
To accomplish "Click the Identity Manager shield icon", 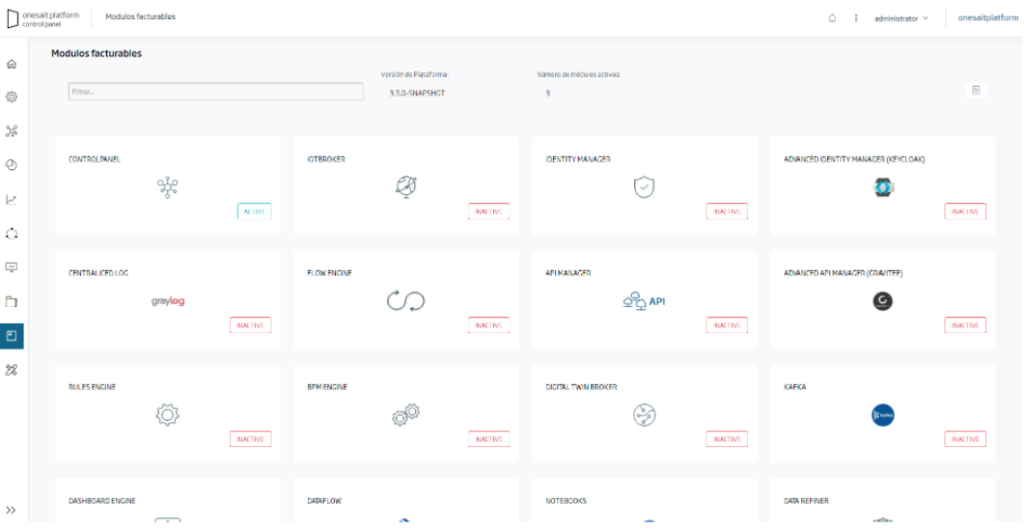I will 644,187.
